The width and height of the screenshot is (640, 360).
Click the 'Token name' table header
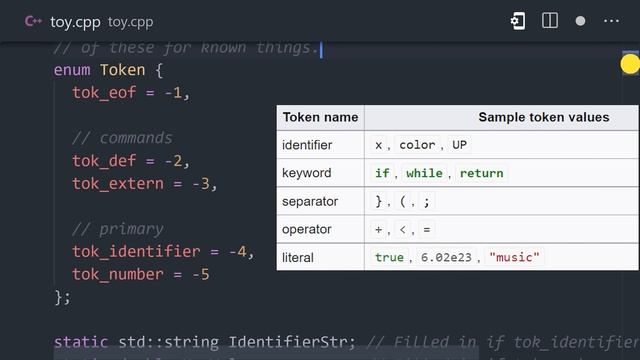320,118
